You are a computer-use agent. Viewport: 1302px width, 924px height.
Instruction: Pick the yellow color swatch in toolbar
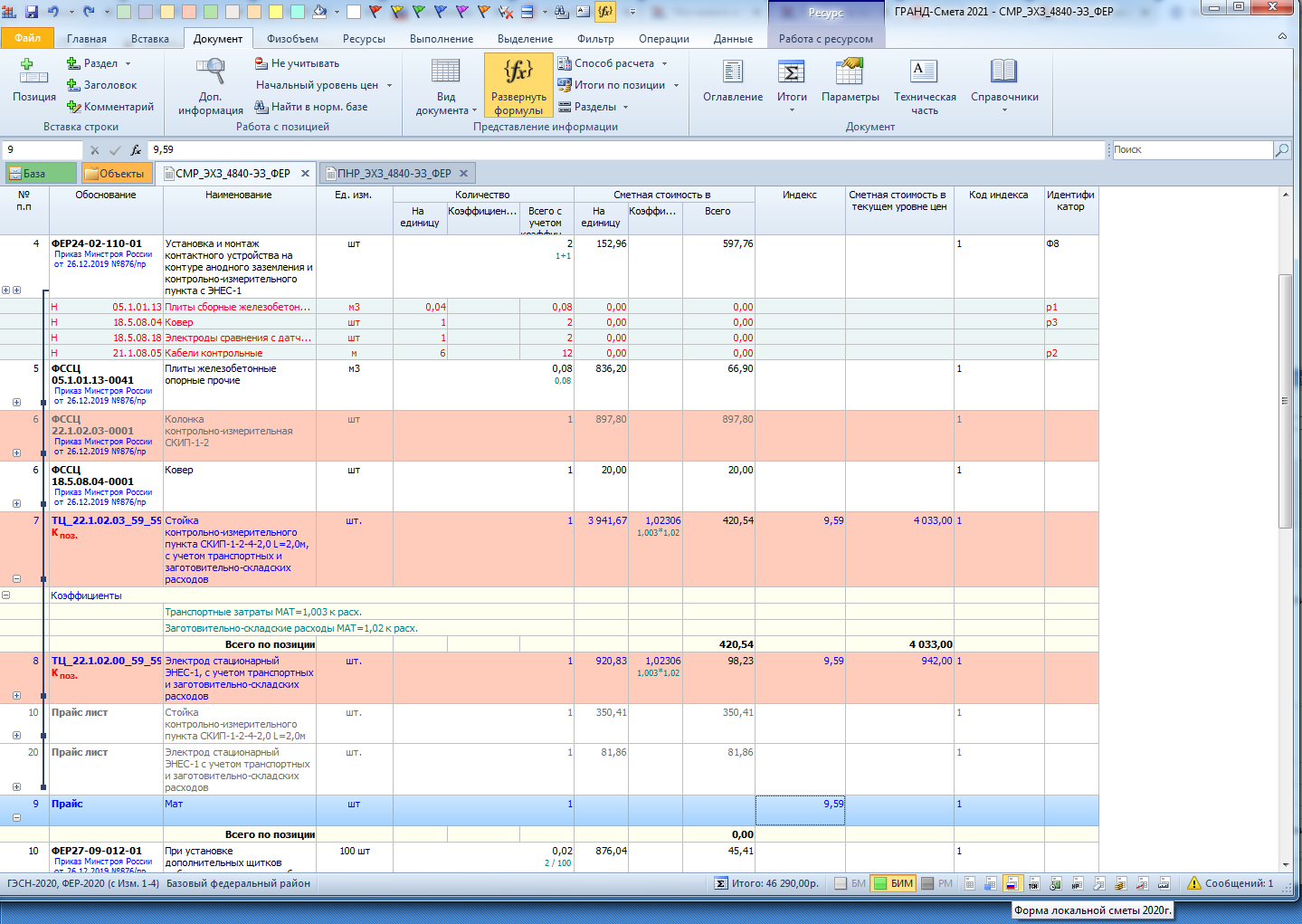(275, 12)
